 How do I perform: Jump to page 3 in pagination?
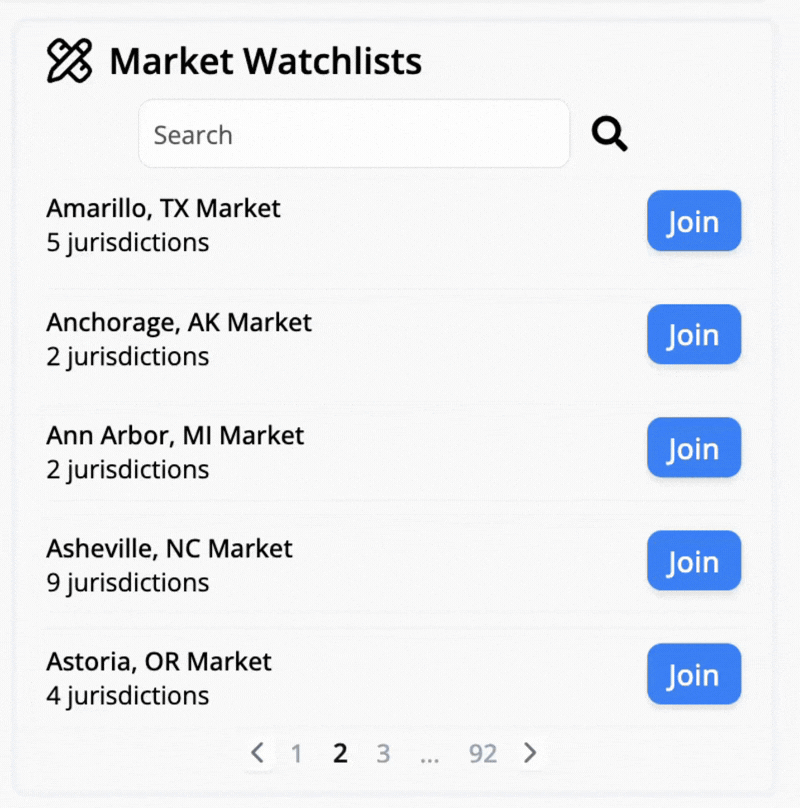pos(383,753)
